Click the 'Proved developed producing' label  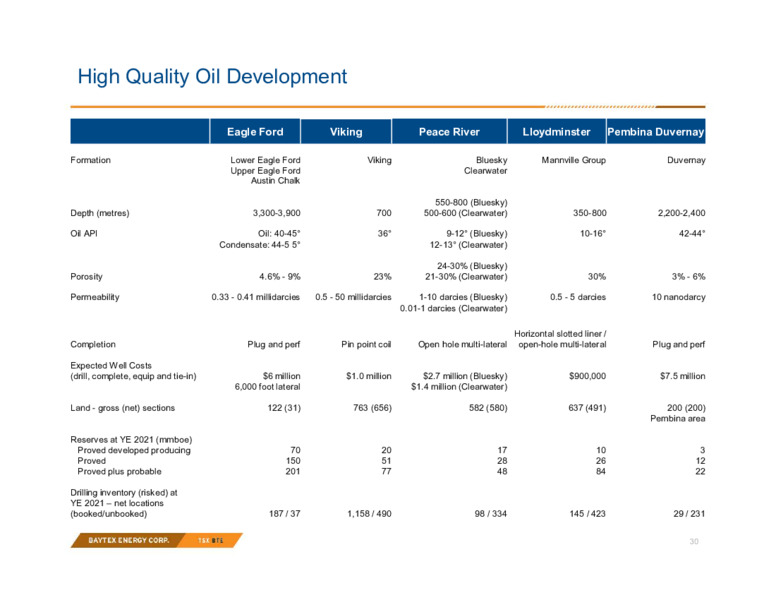click(134, 450)
